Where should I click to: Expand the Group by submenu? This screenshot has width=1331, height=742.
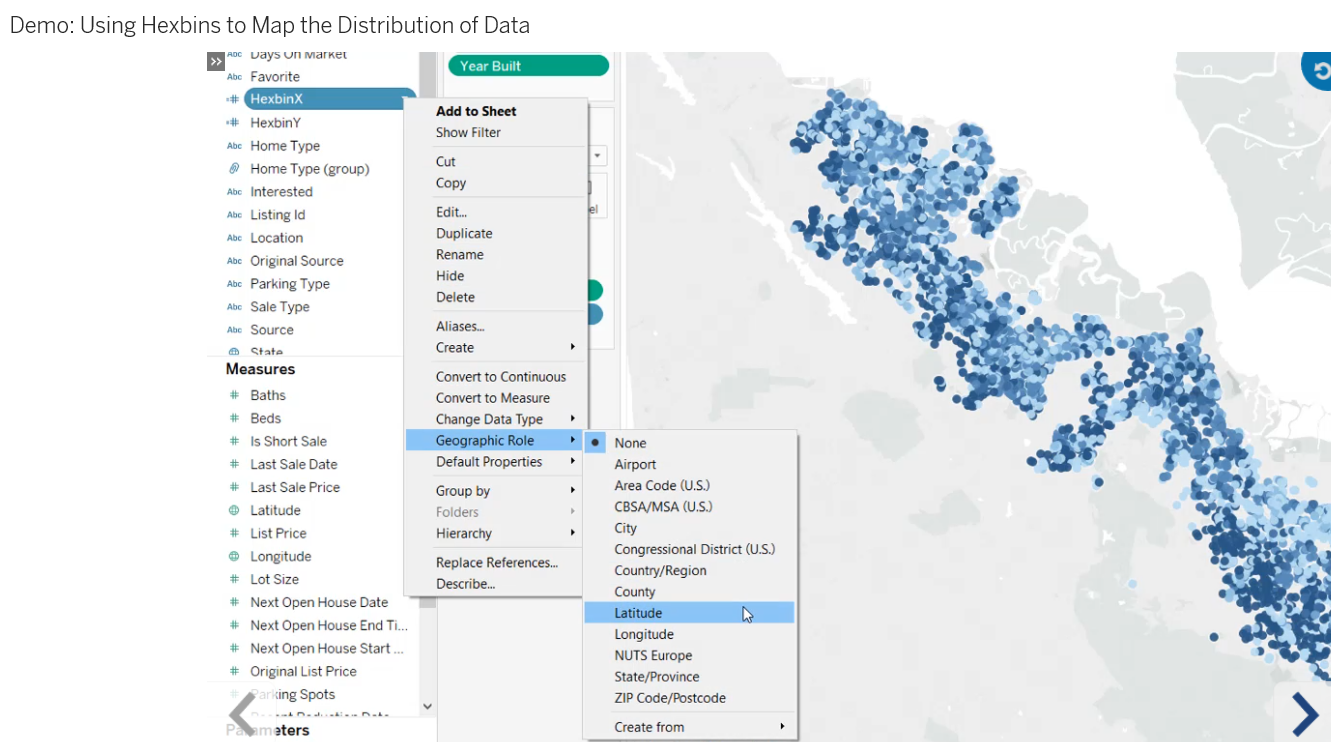tap(495, 491)
